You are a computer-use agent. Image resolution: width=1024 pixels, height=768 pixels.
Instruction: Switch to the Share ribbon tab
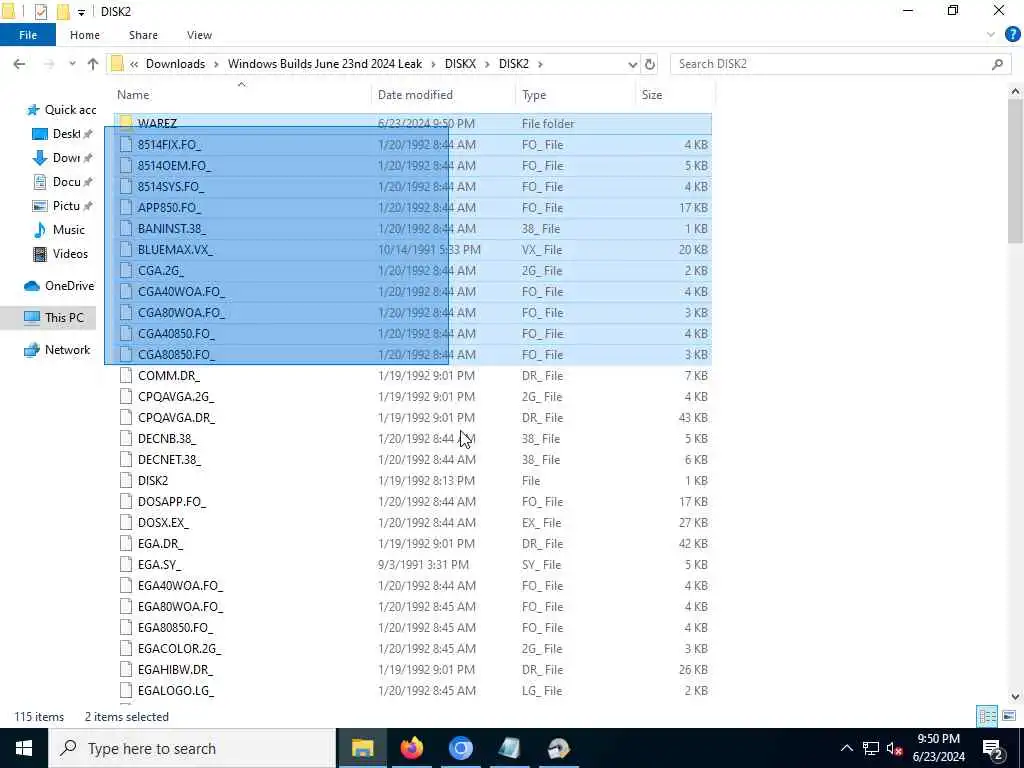[x=143, y=35]
